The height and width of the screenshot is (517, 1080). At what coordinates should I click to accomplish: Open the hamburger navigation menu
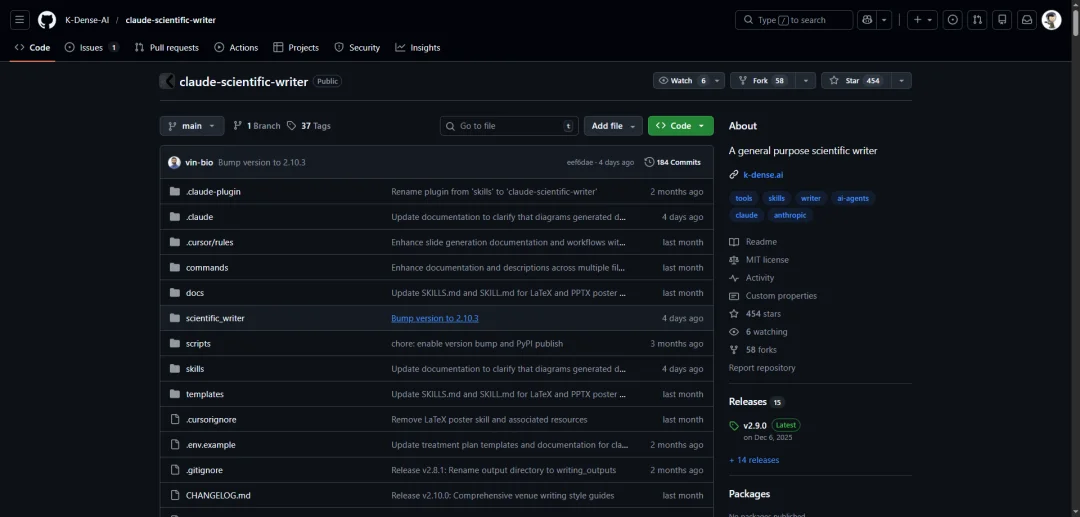point(20,20)
